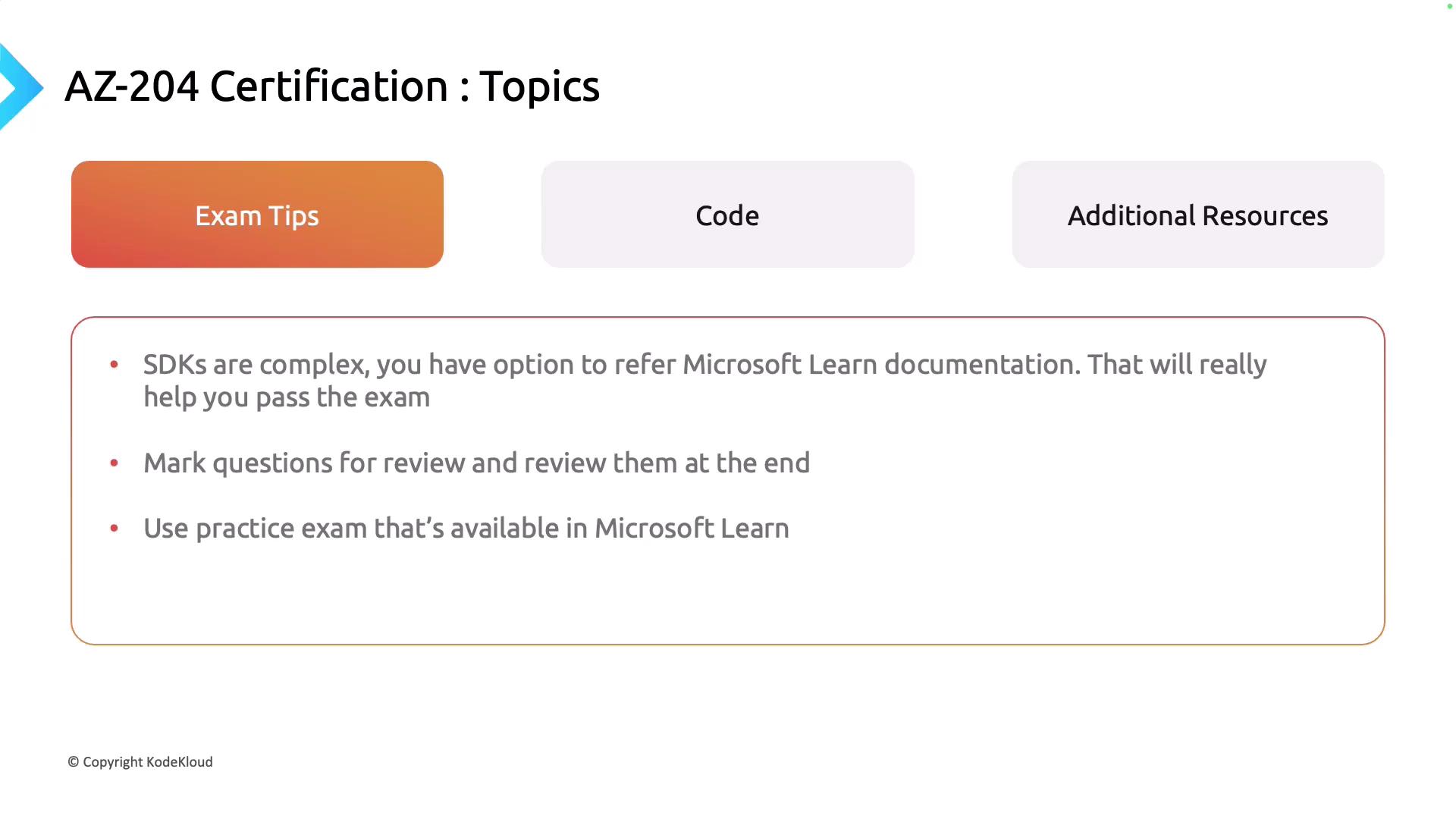The height and width of the screenshot is (819, 1456).
Task: Click the copyright symbol in the footer
Action: point(74,762)
